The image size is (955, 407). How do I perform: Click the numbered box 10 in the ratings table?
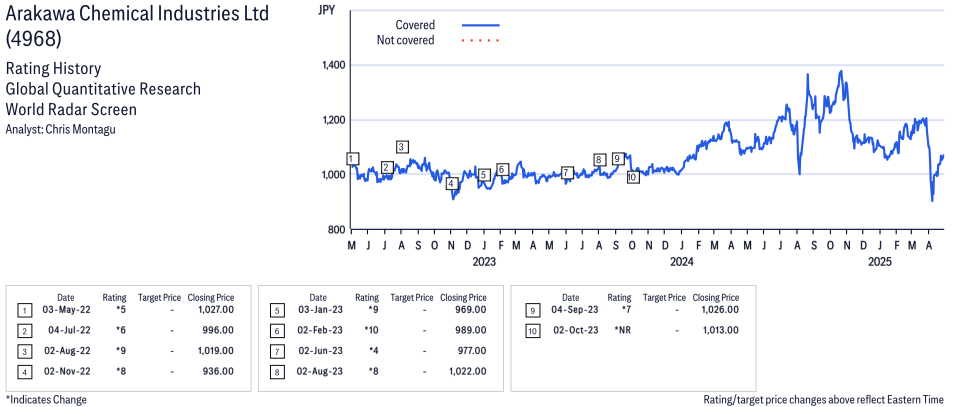532,331
